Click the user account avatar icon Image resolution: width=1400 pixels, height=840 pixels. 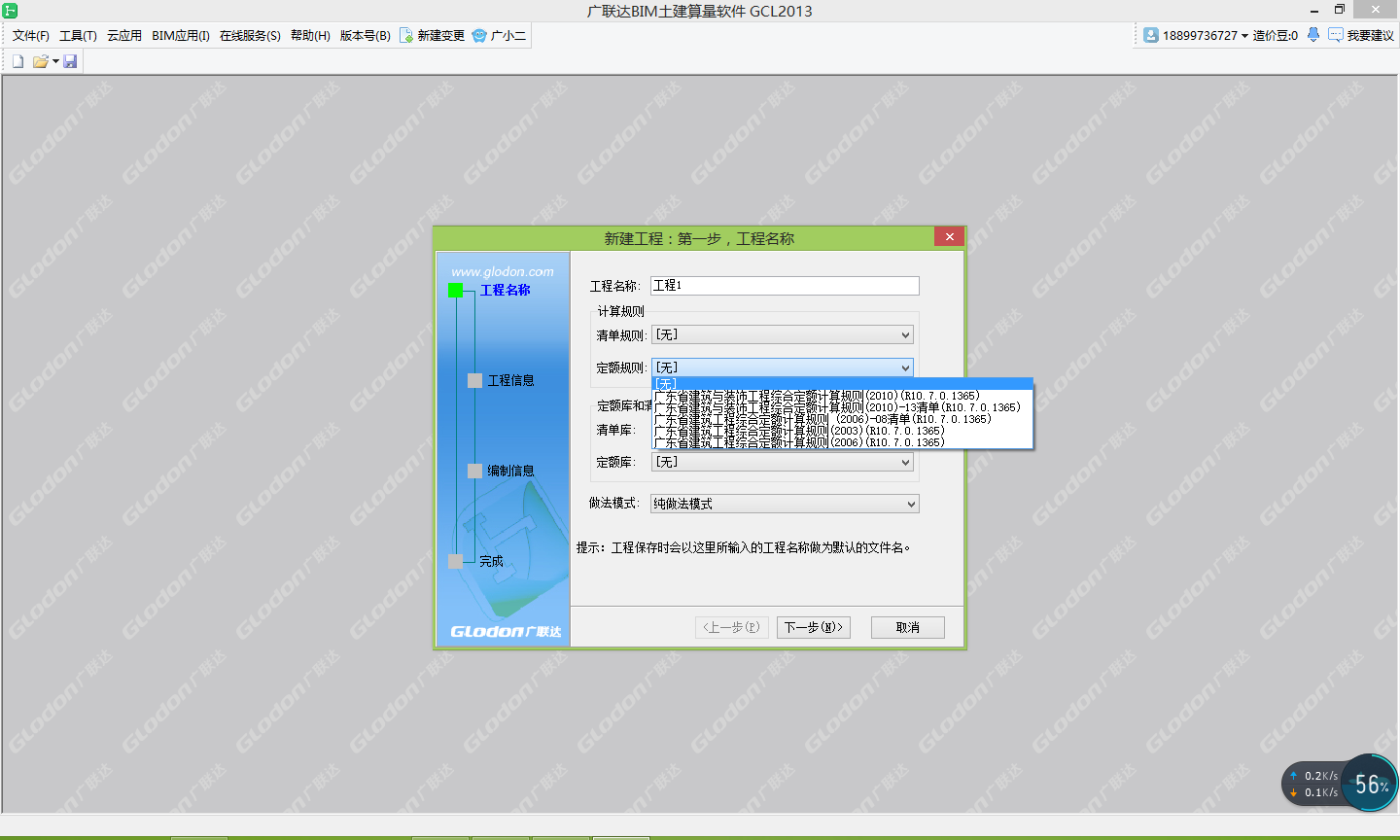[x=1151, y=35]
